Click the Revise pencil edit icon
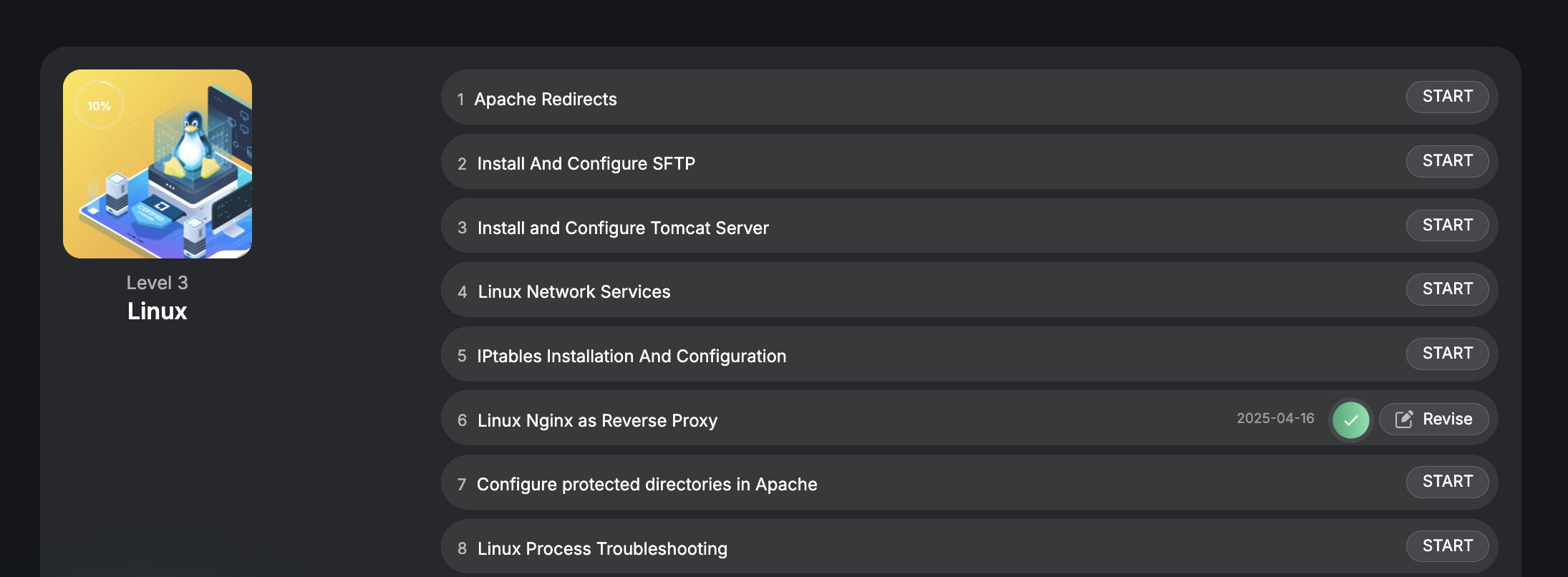The image size is (1568, 577). pos(1404,420)
